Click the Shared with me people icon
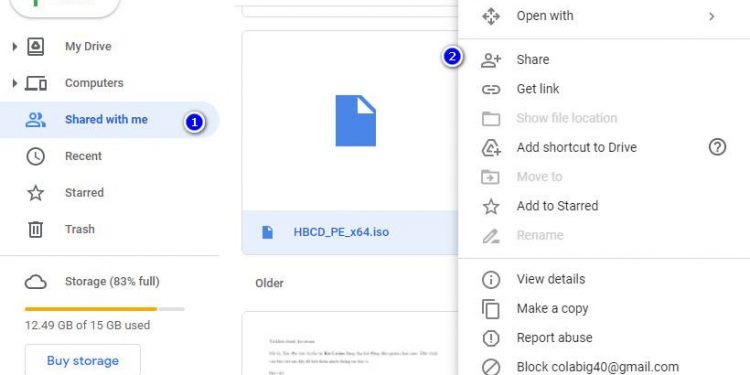Viewport: 750px width, 375px height. tap(35, 120)
